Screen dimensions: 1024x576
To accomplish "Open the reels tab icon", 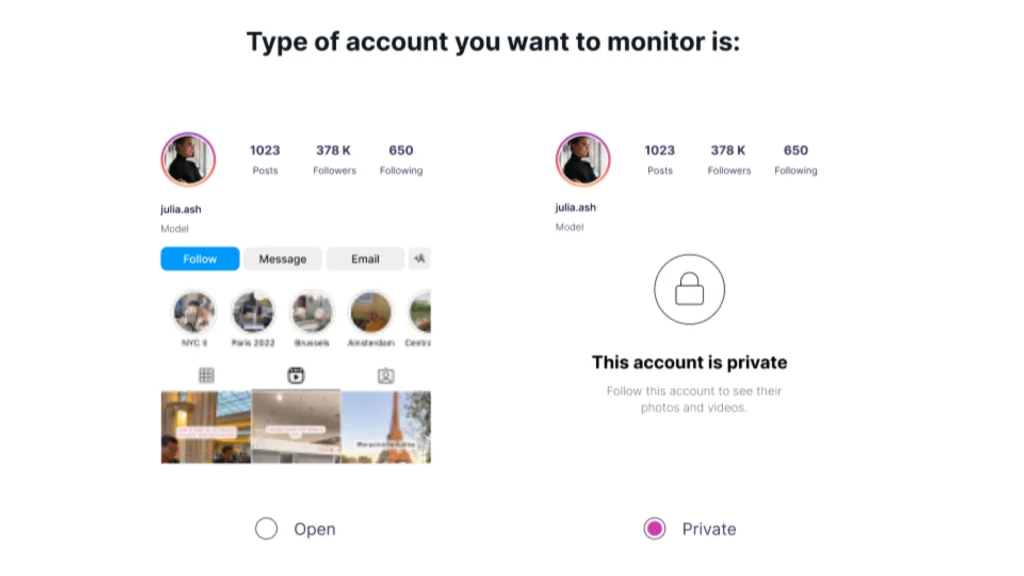I will pyautogui.click(x=296, y=376).
